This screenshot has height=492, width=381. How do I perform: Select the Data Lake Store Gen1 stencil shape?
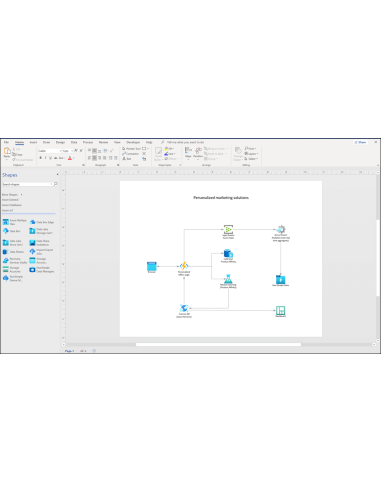click(x=13, y=243)
